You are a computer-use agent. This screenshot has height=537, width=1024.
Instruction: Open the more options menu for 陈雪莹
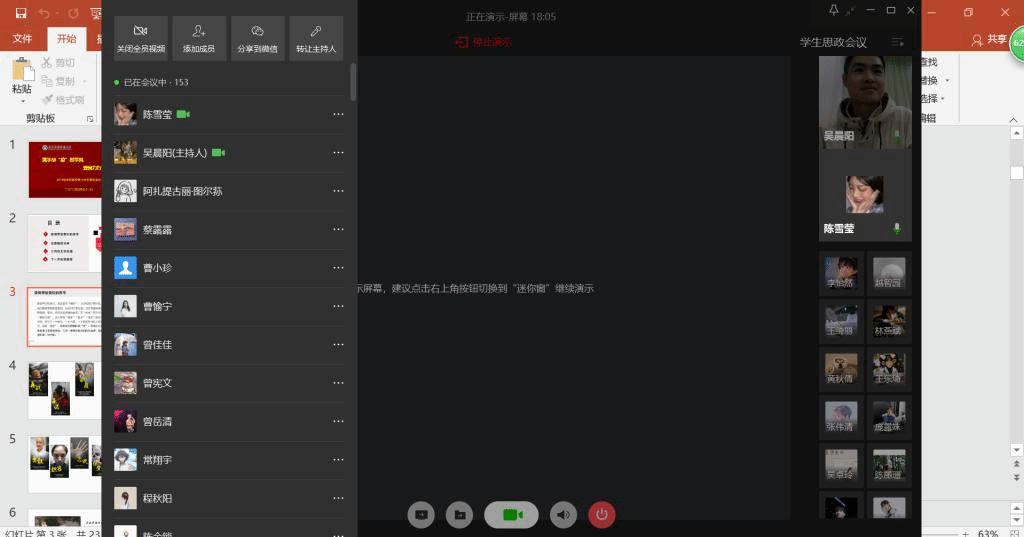tap(338, 115)
